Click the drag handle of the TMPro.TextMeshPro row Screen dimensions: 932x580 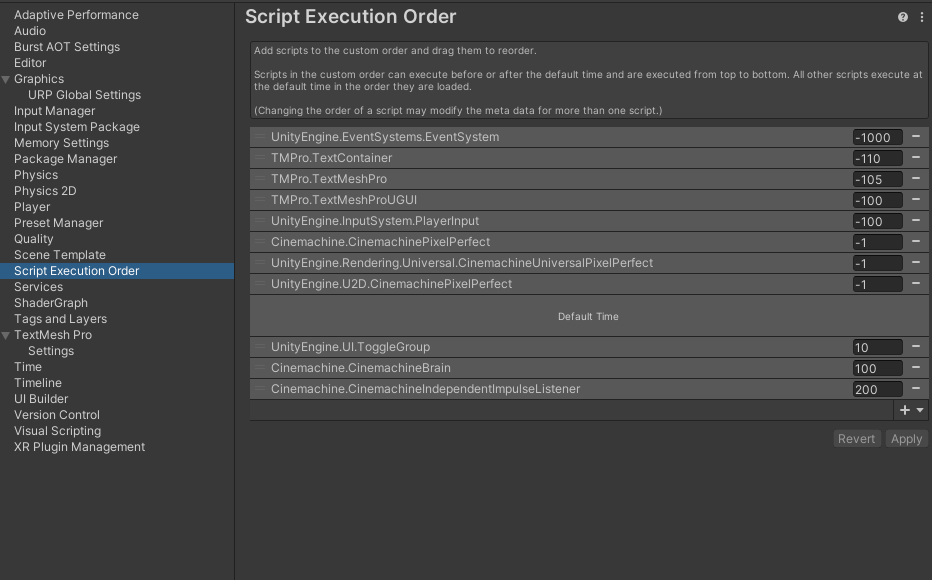[x=260, y=178]
